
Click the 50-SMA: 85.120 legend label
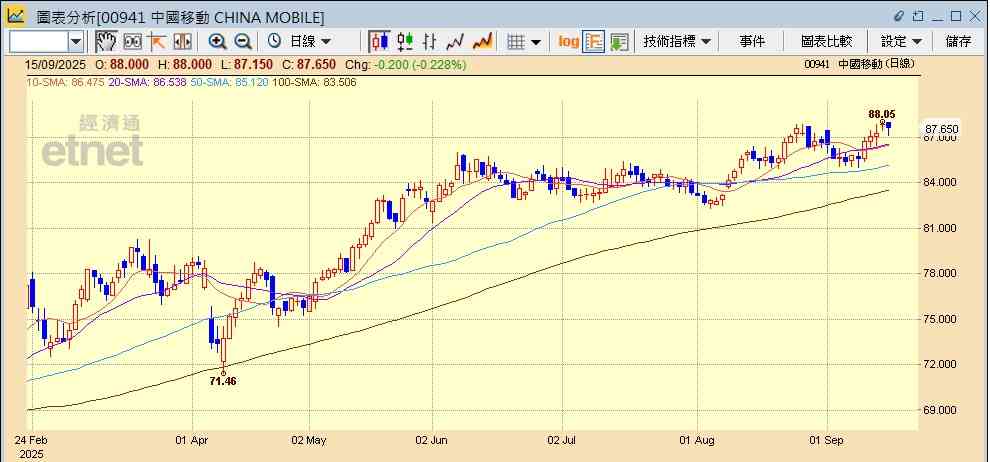[x=229, y=82]
